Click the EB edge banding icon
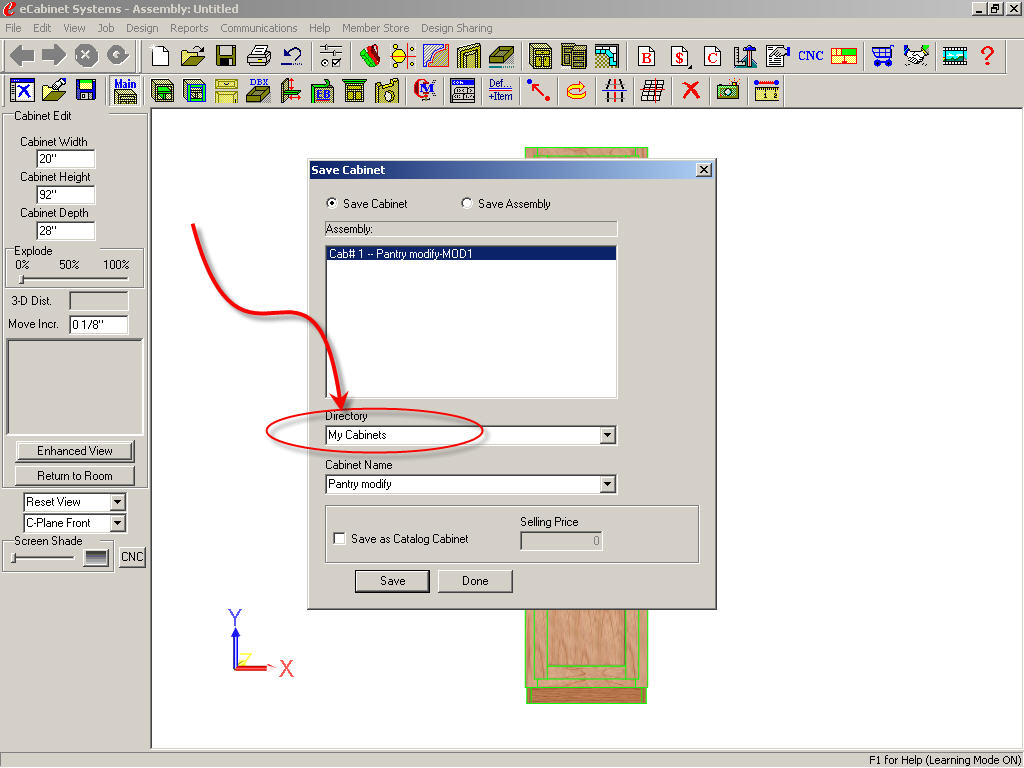This screenshot has height=768, width=1024. coord(322,91)
